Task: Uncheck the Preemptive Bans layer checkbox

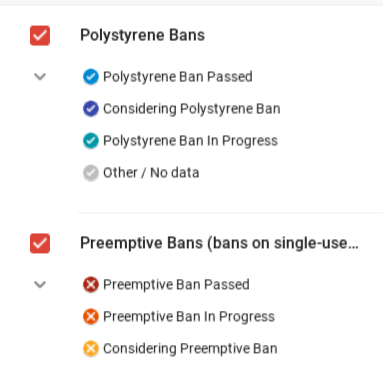Action: [40, 243]
